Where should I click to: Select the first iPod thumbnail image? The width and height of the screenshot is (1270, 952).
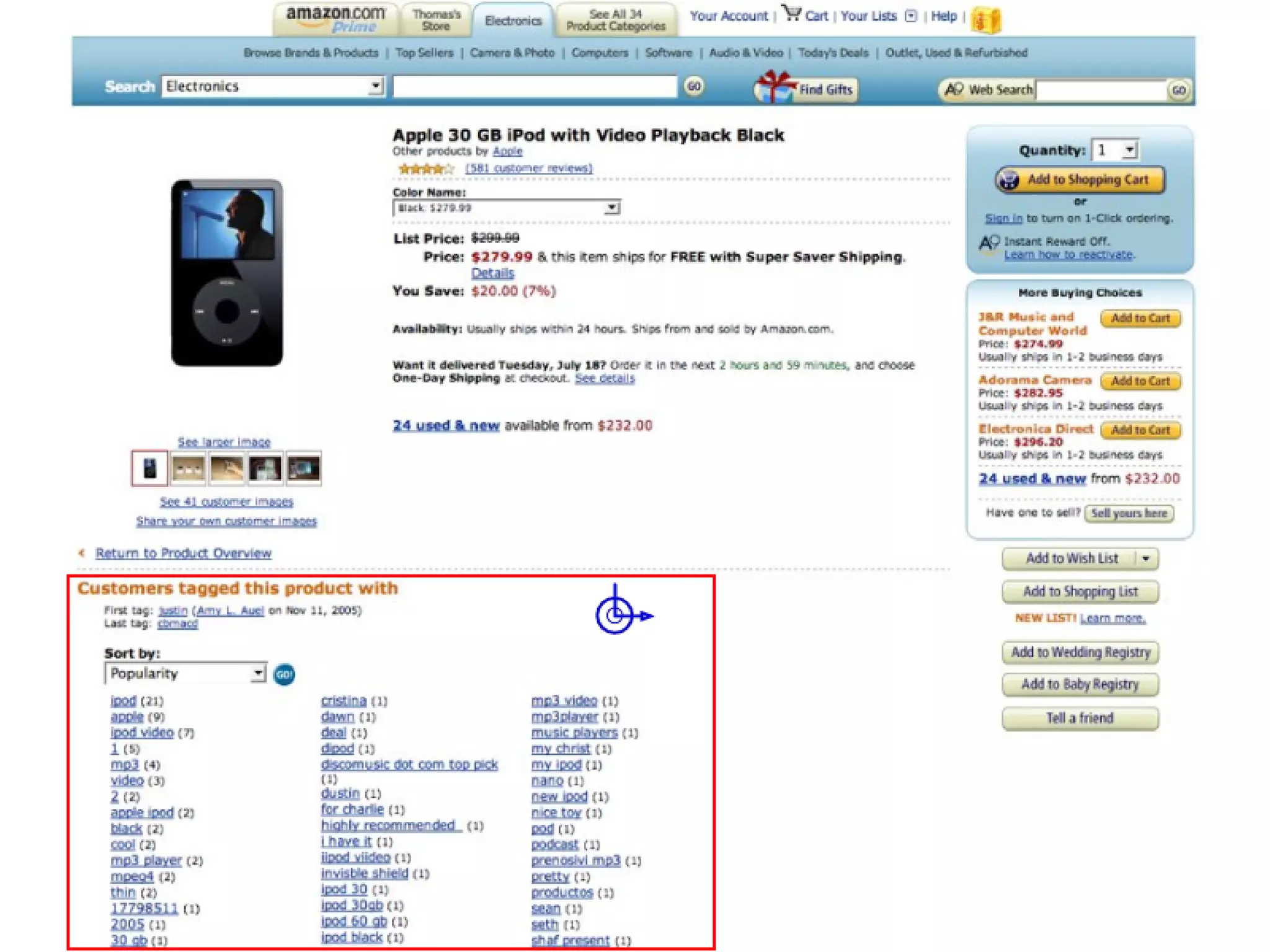[149, 469]
